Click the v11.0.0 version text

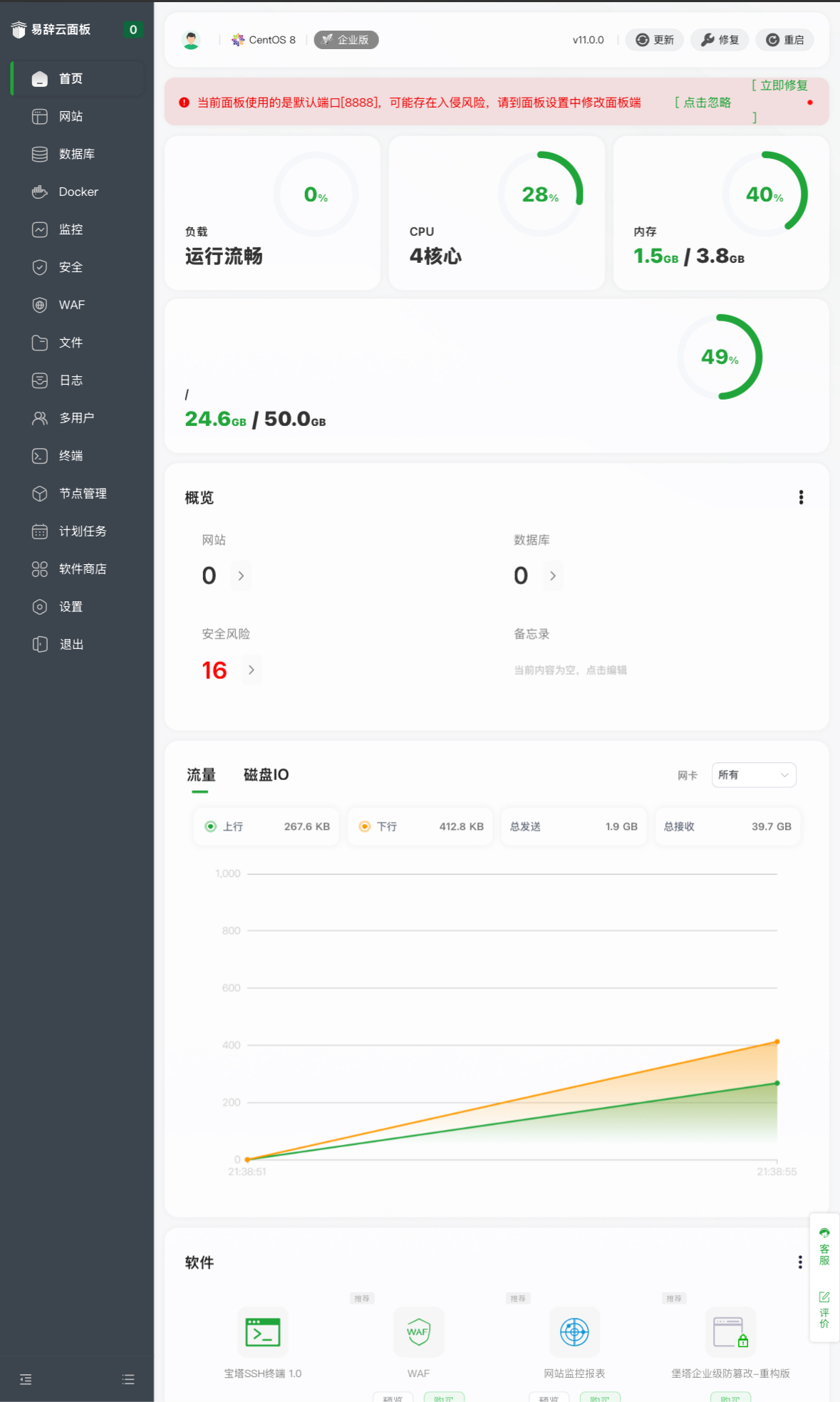click(x=588, y=41)
